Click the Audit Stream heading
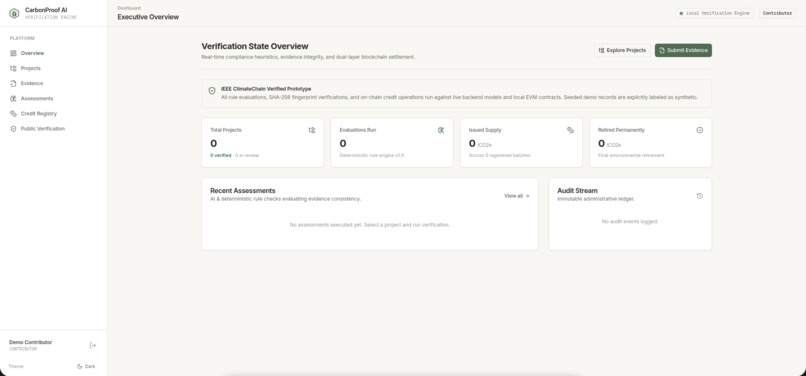806x376 pixels. pos(577,190)
